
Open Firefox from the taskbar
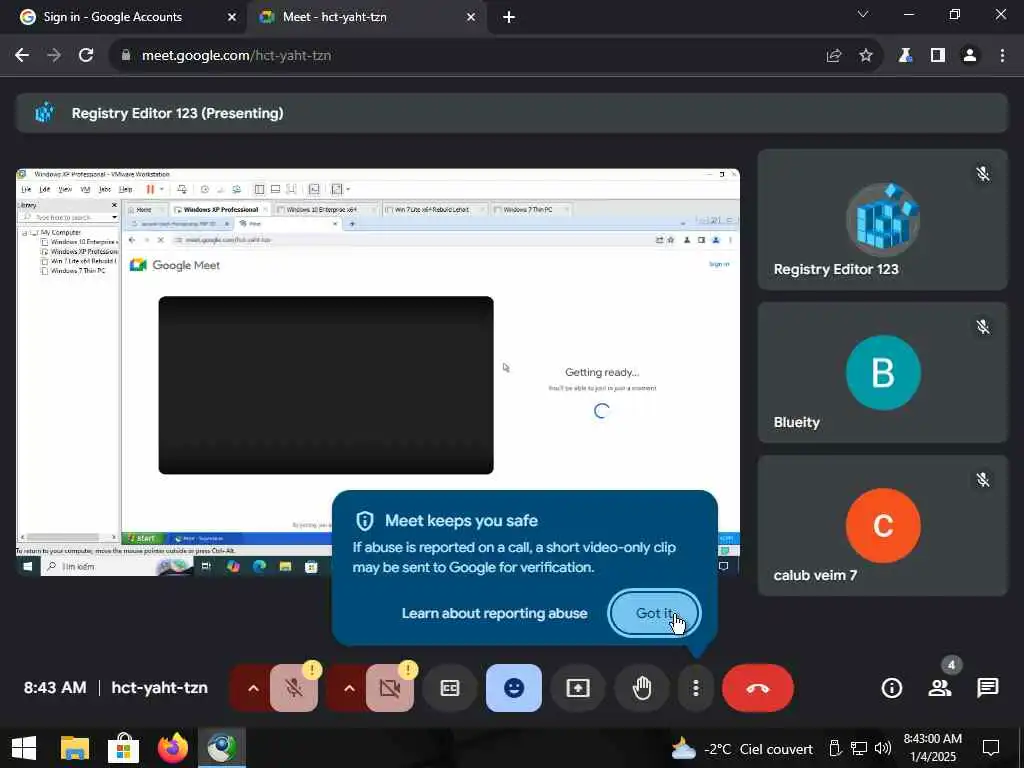(172, 748)
